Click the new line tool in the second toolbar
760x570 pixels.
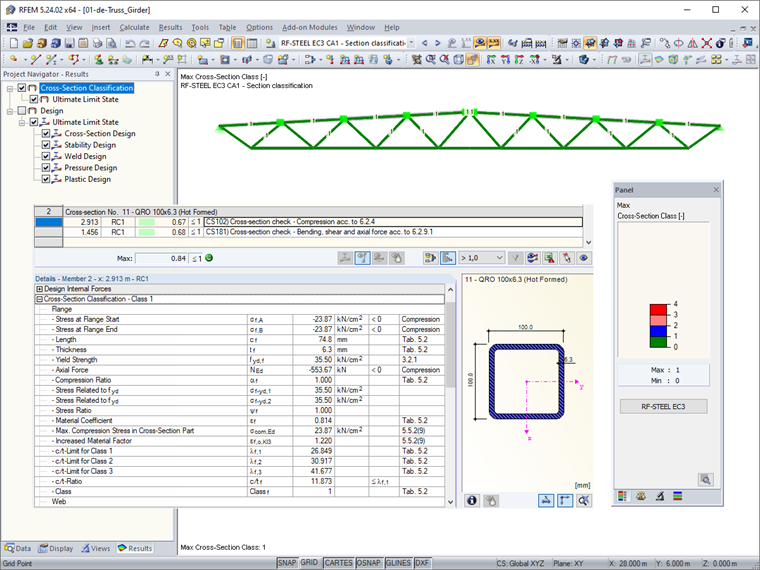point(35,60)
